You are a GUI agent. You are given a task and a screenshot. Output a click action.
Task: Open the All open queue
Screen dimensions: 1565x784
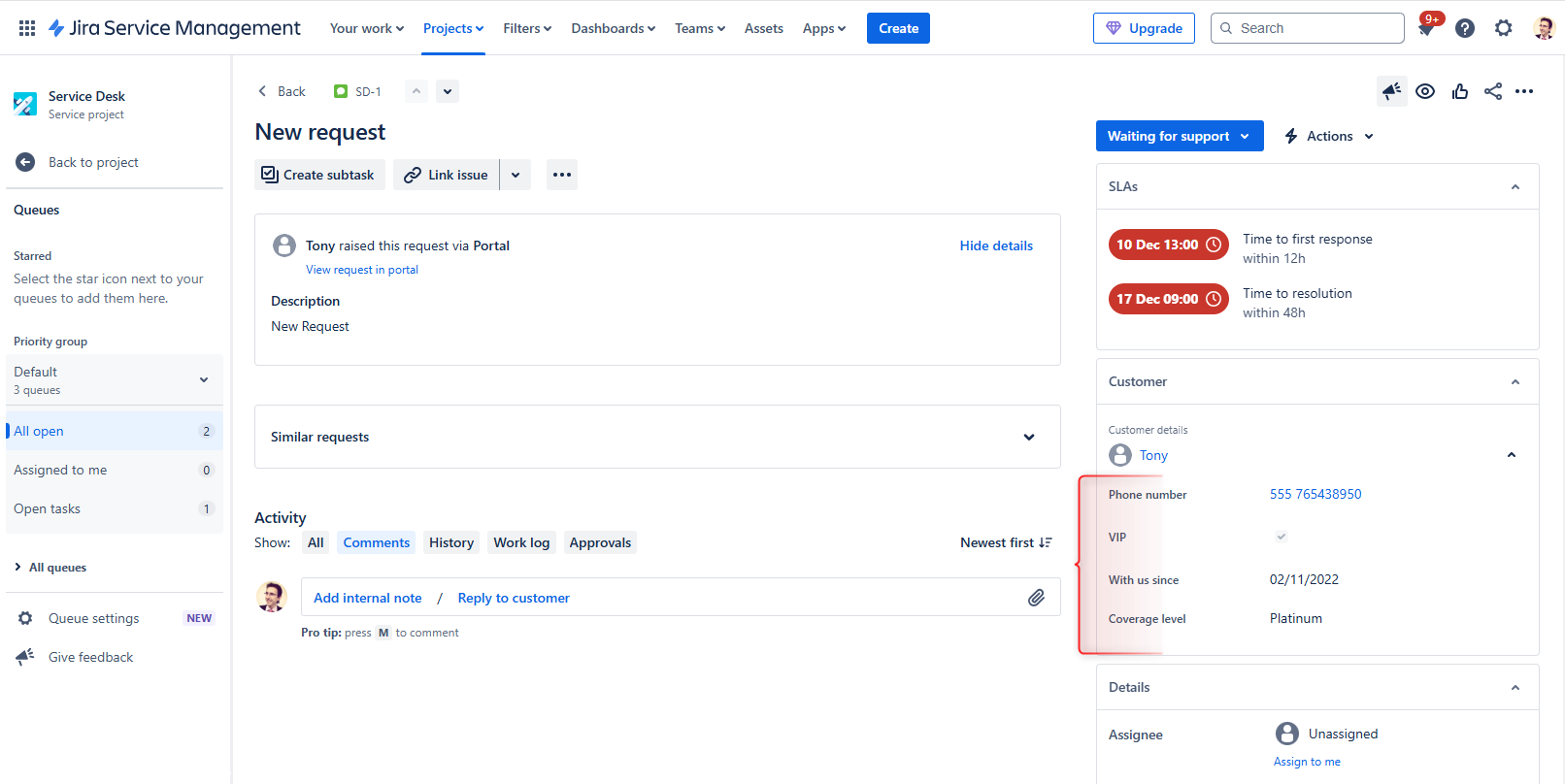click(x=115, y=431)
